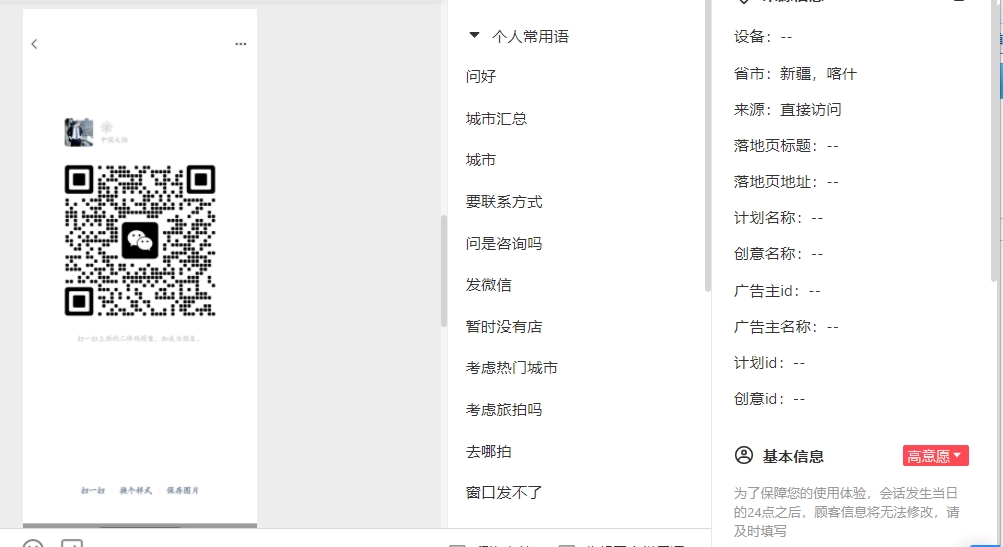This screenshot has width=1003, height=547.
Task: Click the chat panel vertical scrollbar
Action: click(x=443, y=271)
